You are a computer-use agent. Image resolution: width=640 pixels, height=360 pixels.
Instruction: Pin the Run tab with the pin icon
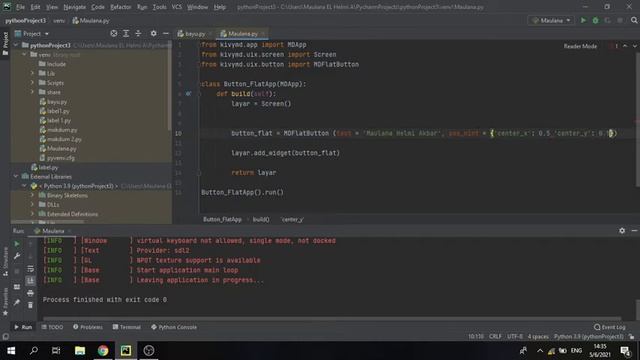coord(17,302)
